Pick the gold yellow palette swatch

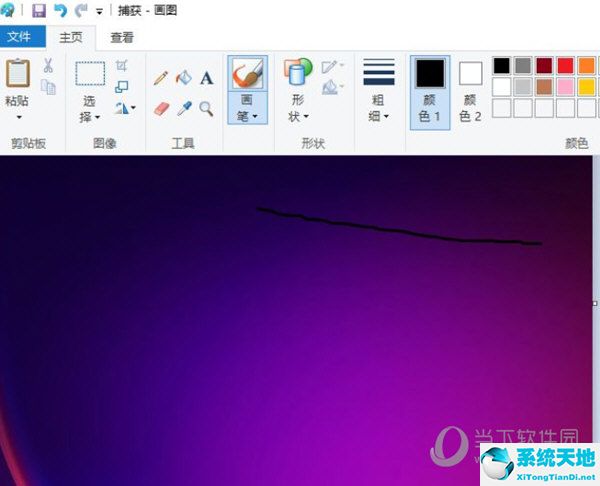(x=586, y=87)
